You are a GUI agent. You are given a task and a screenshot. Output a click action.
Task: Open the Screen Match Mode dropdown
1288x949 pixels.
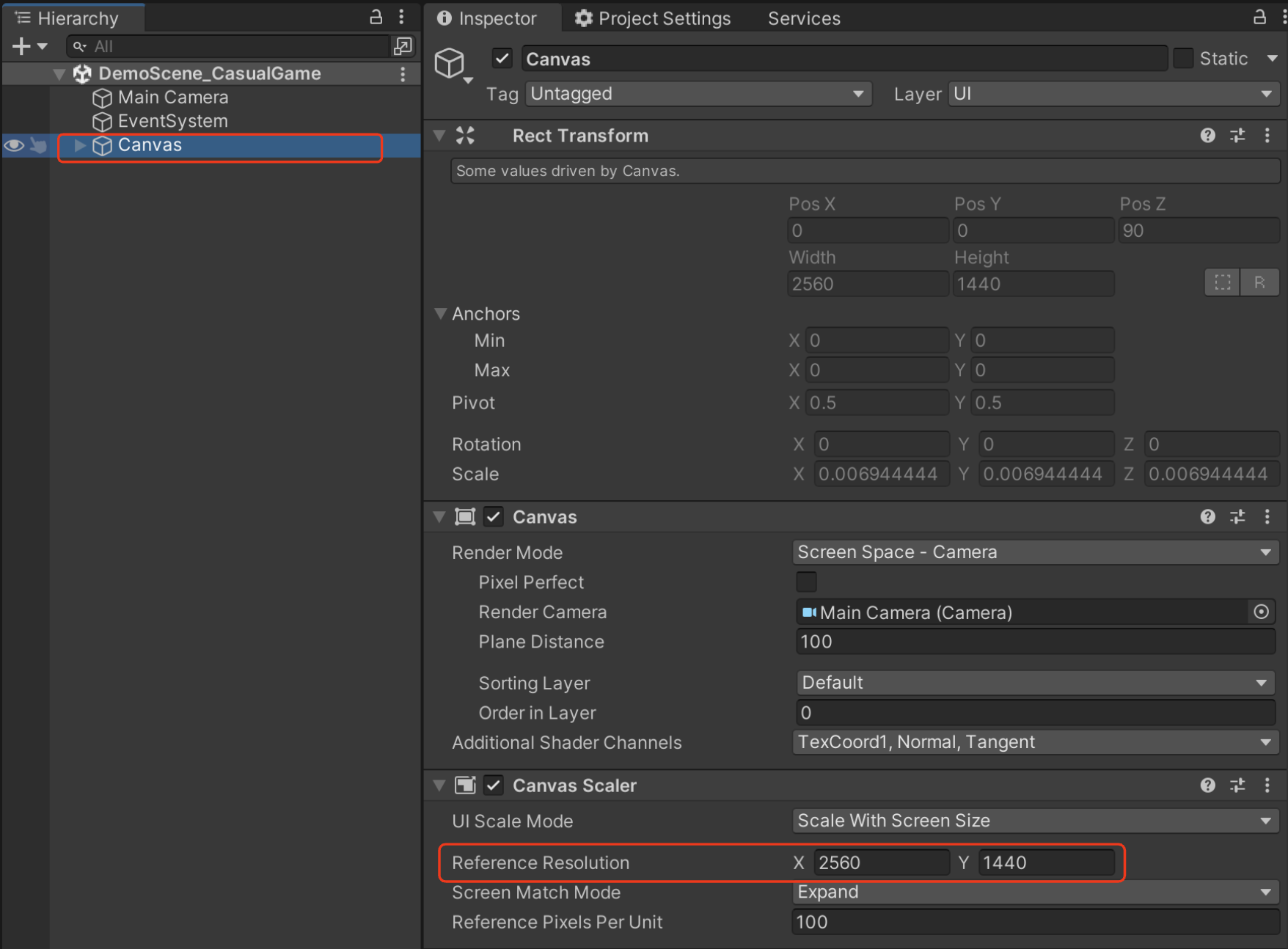coord(1035,892)
